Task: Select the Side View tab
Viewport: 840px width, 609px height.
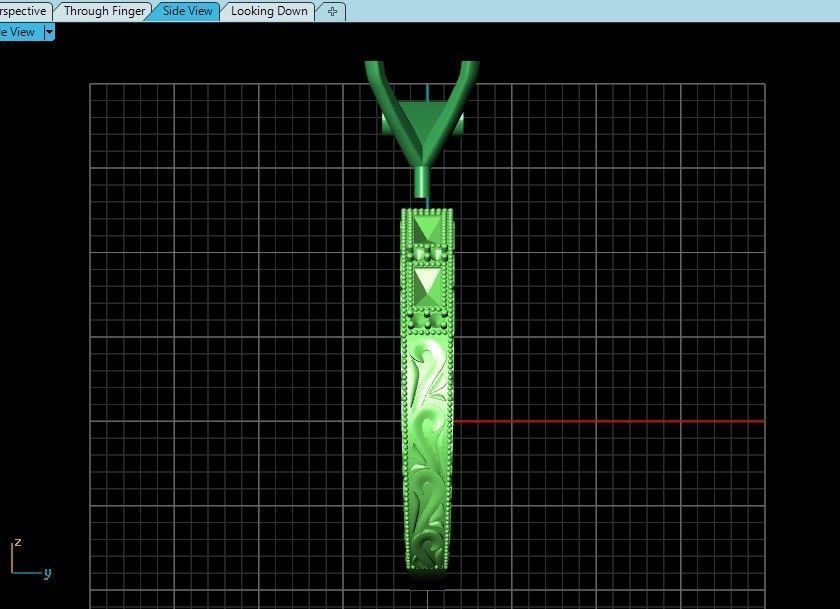Action: point(187,11)
